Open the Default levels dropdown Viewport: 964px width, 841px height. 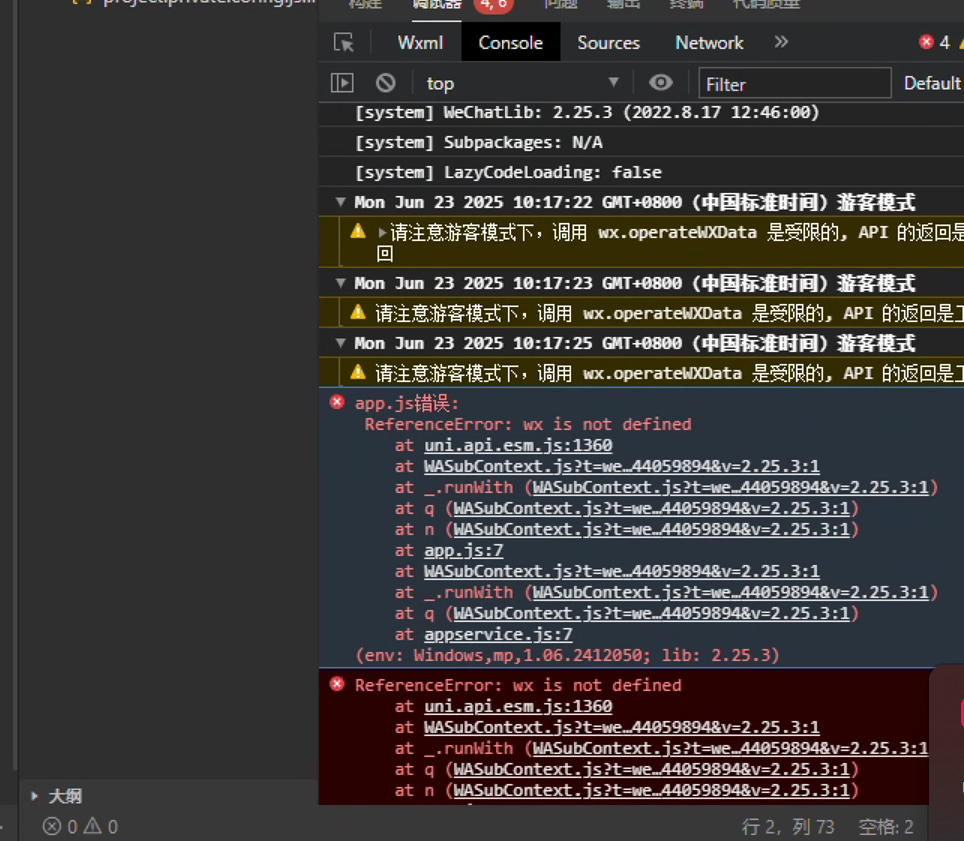coord(931,83)
